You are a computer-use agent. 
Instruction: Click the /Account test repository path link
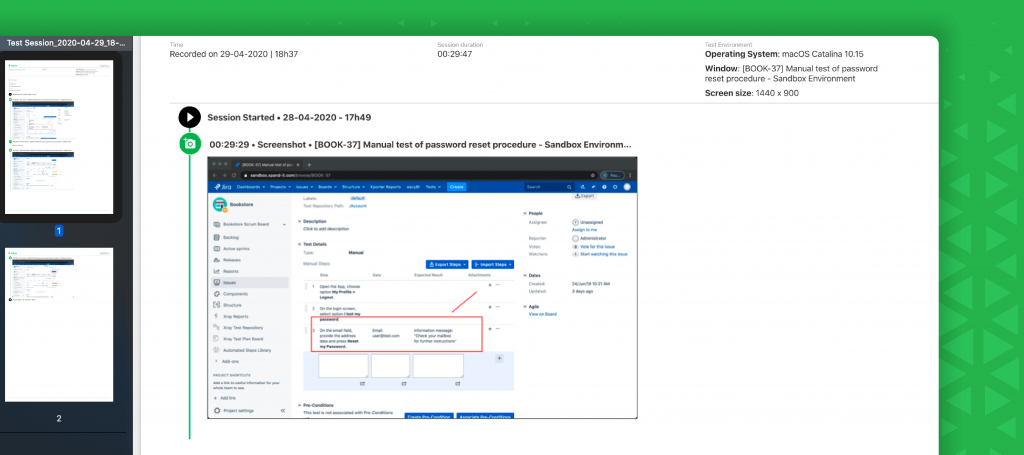click(357, 206)
